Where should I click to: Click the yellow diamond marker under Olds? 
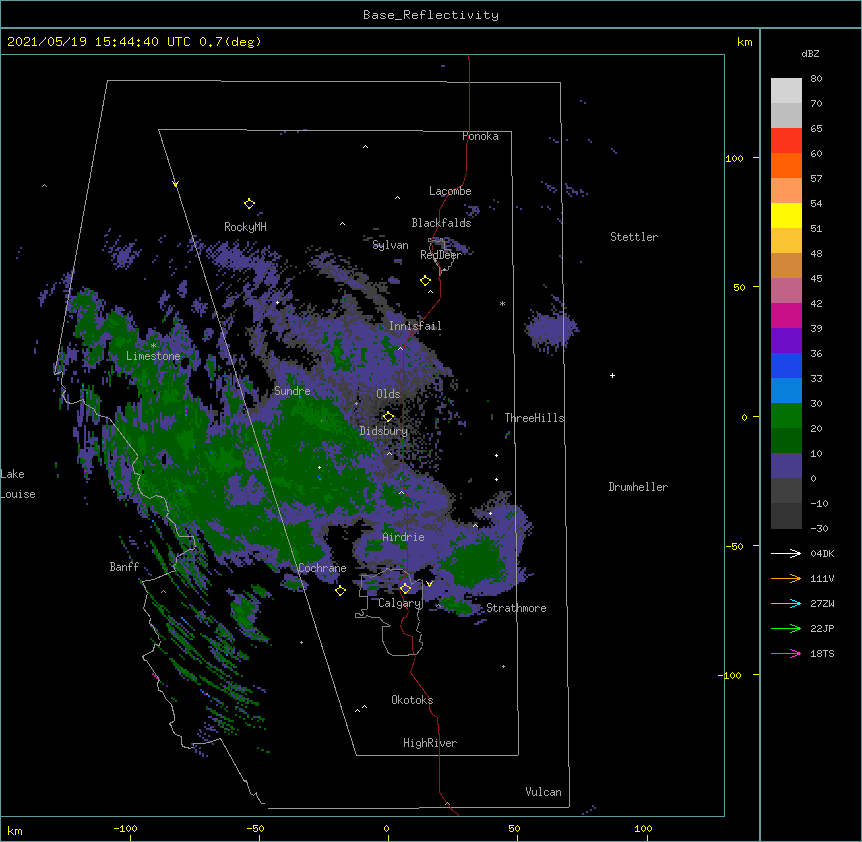pyautogui.click(x=389, y=416)
